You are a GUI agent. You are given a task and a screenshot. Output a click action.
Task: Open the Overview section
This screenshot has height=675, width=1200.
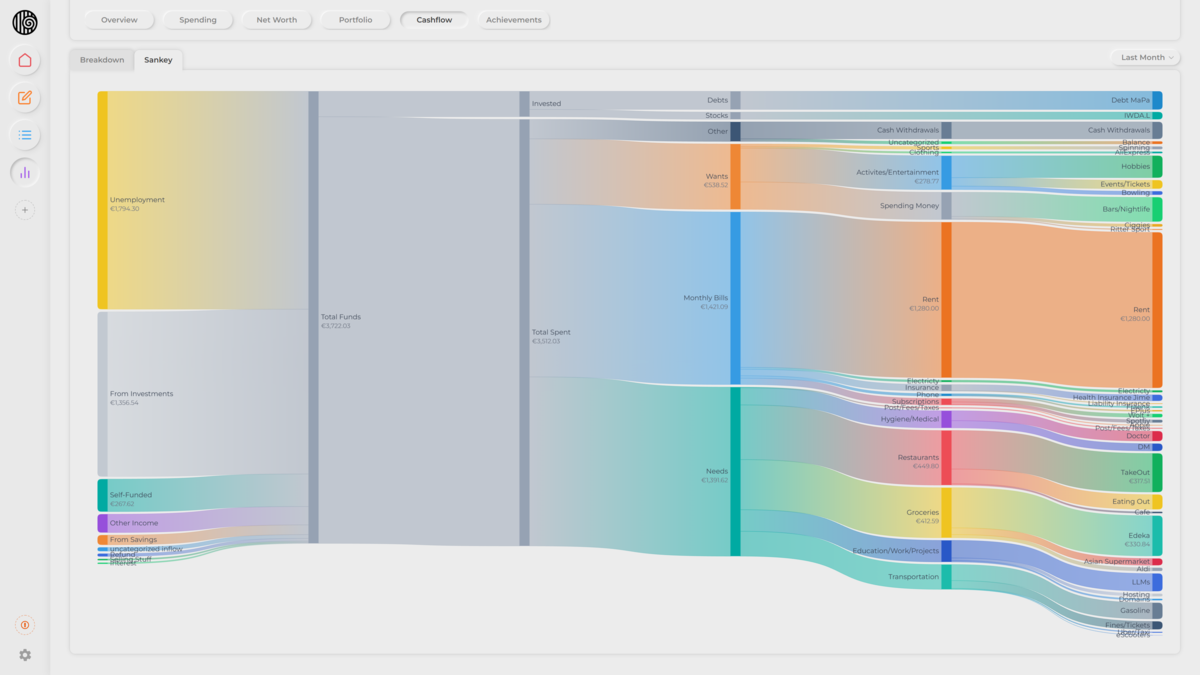[x=119, y=20]
